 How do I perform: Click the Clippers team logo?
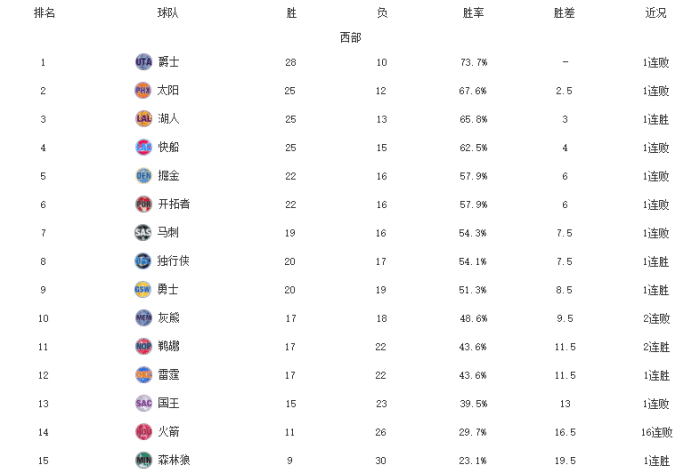(144, 147)
